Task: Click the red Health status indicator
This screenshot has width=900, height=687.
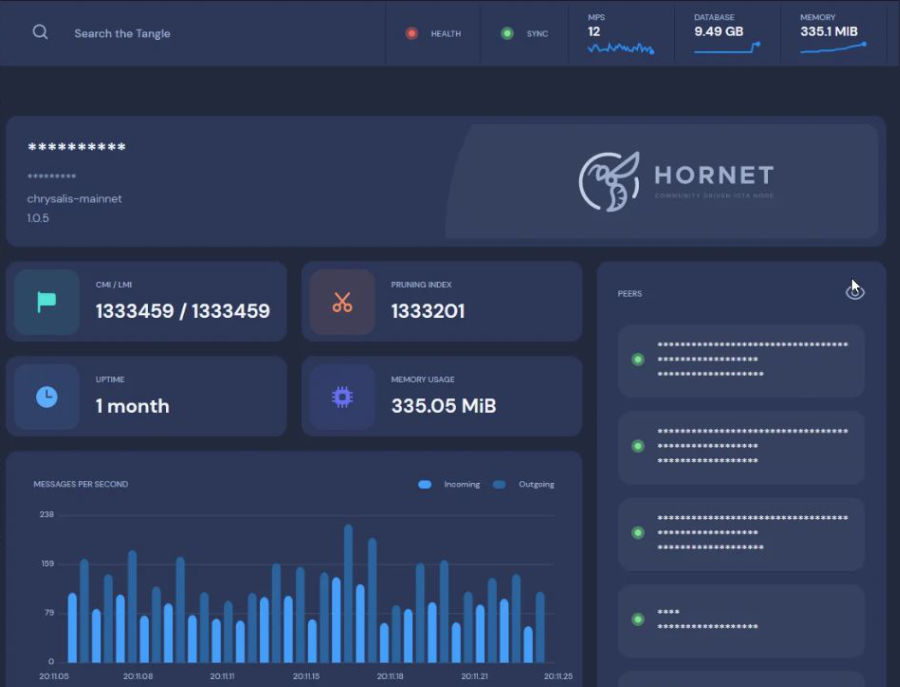Action: (411, 33)
